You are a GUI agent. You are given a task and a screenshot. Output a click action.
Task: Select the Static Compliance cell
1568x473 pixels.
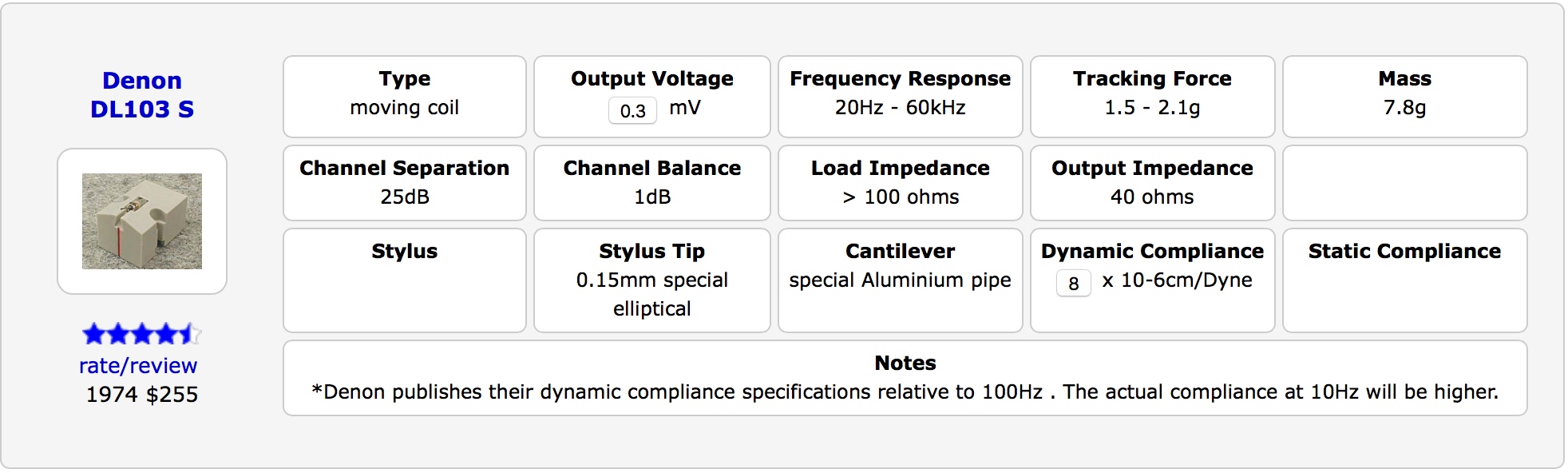1404,280
